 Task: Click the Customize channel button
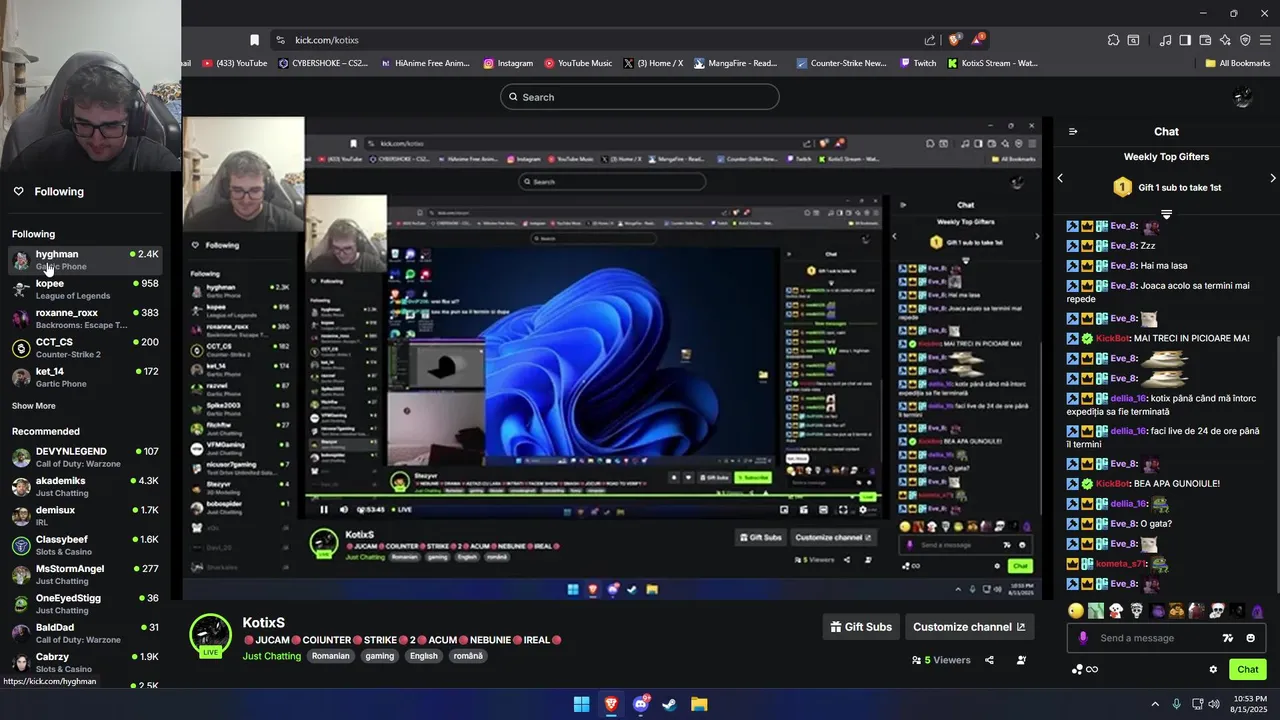969,627
